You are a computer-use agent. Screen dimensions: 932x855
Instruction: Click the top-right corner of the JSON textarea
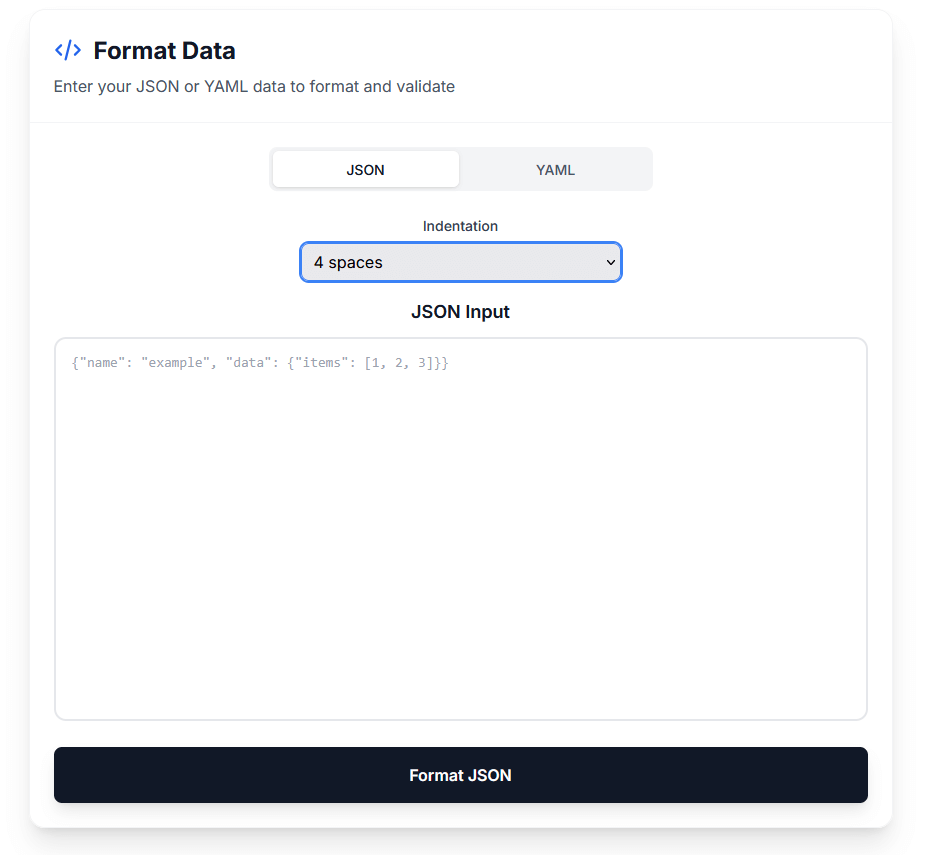(852, 352)
